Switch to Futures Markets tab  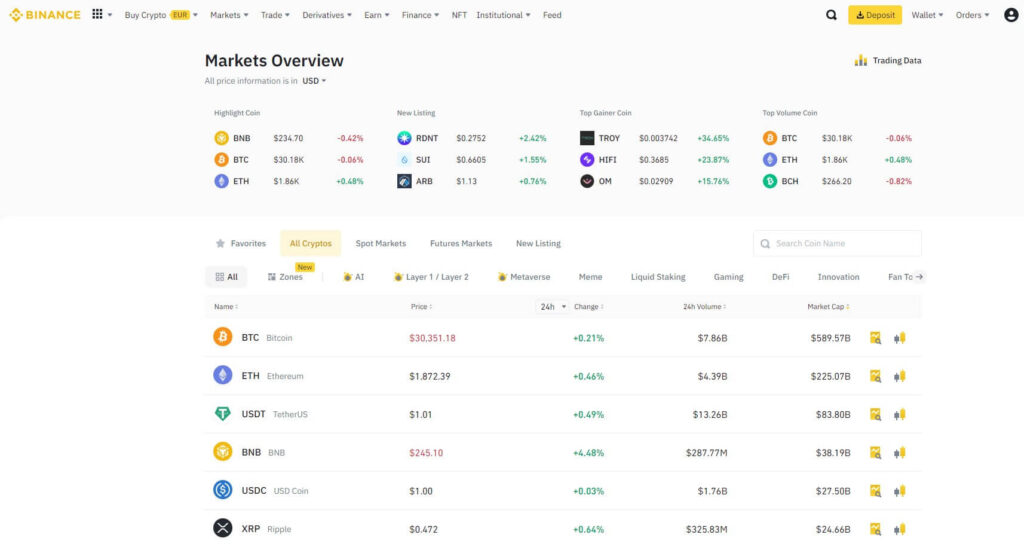pyautogui.click(x=461, y=243)
